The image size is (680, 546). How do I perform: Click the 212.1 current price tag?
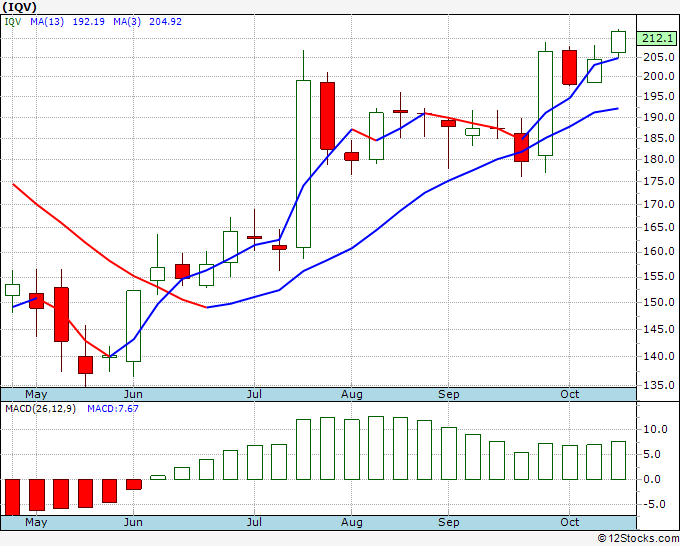pyautogui.click(x=657, y=38)
